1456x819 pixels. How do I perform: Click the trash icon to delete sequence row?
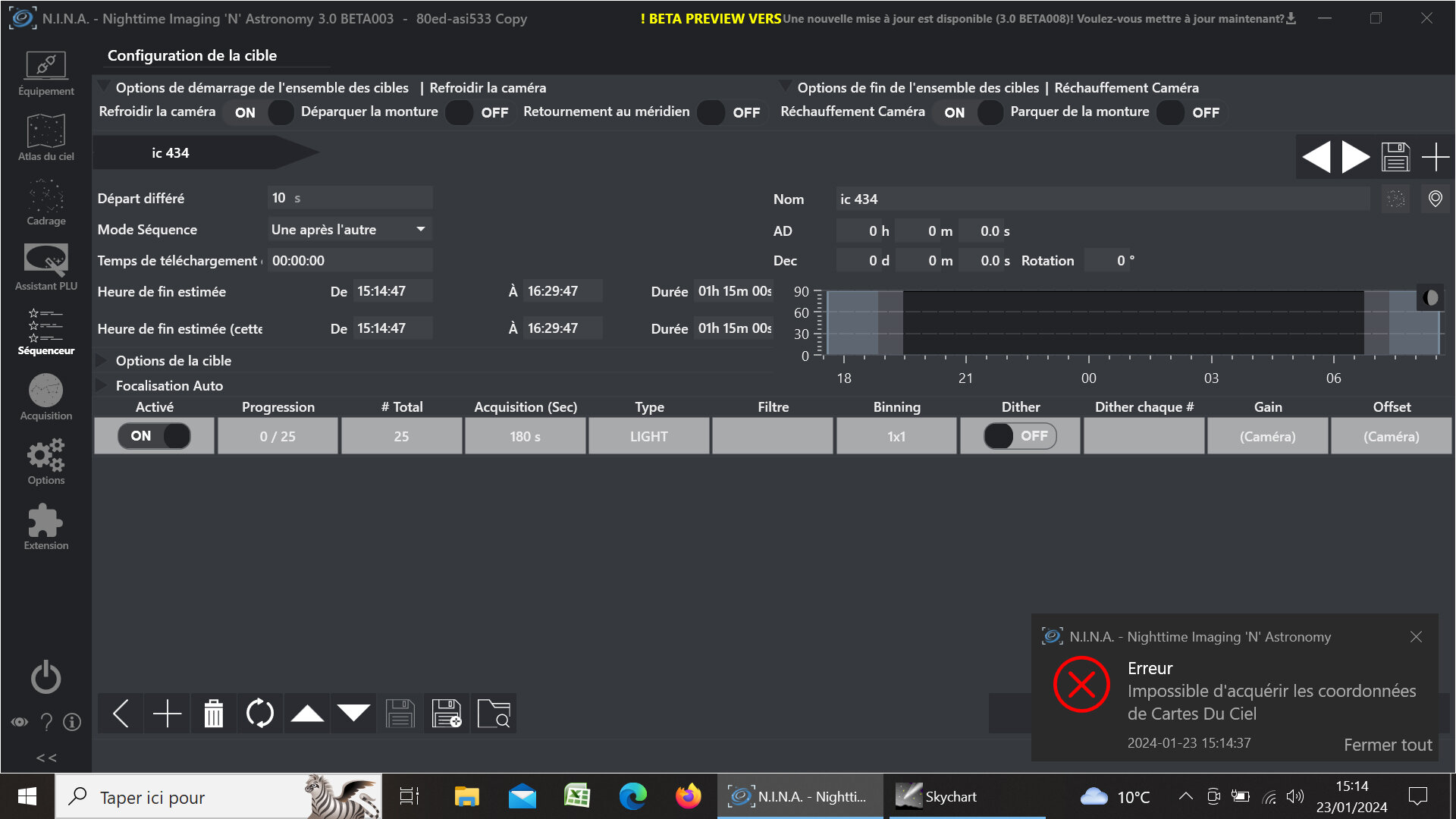(x=214, y=714)
